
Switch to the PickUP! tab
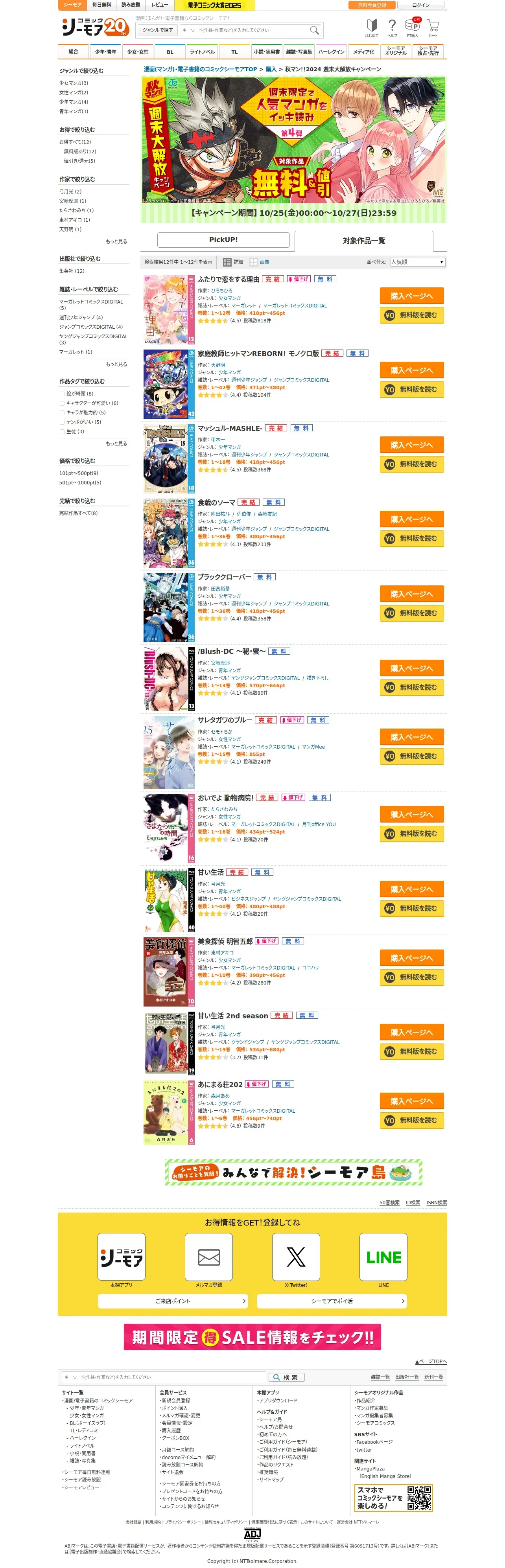[x=223, y=240]
